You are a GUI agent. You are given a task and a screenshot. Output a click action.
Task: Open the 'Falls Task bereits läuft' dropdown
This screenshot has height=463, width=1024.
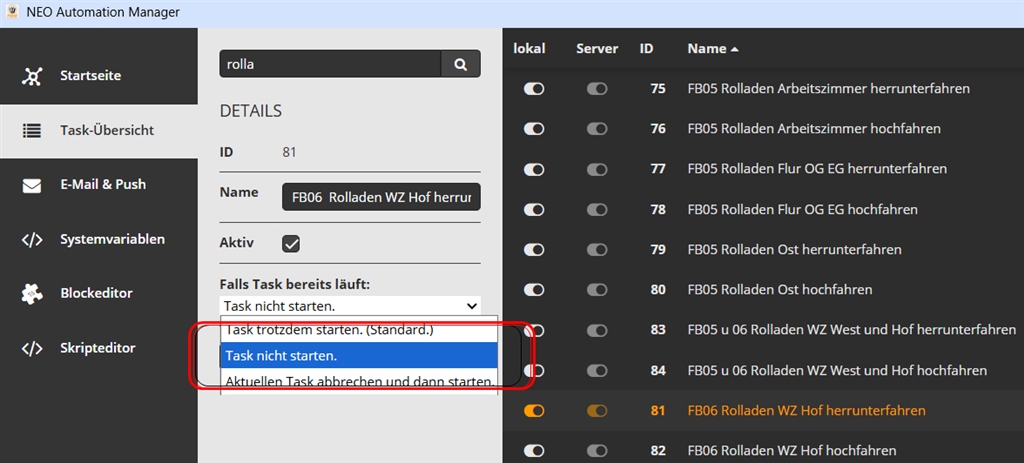pos(349,306)
